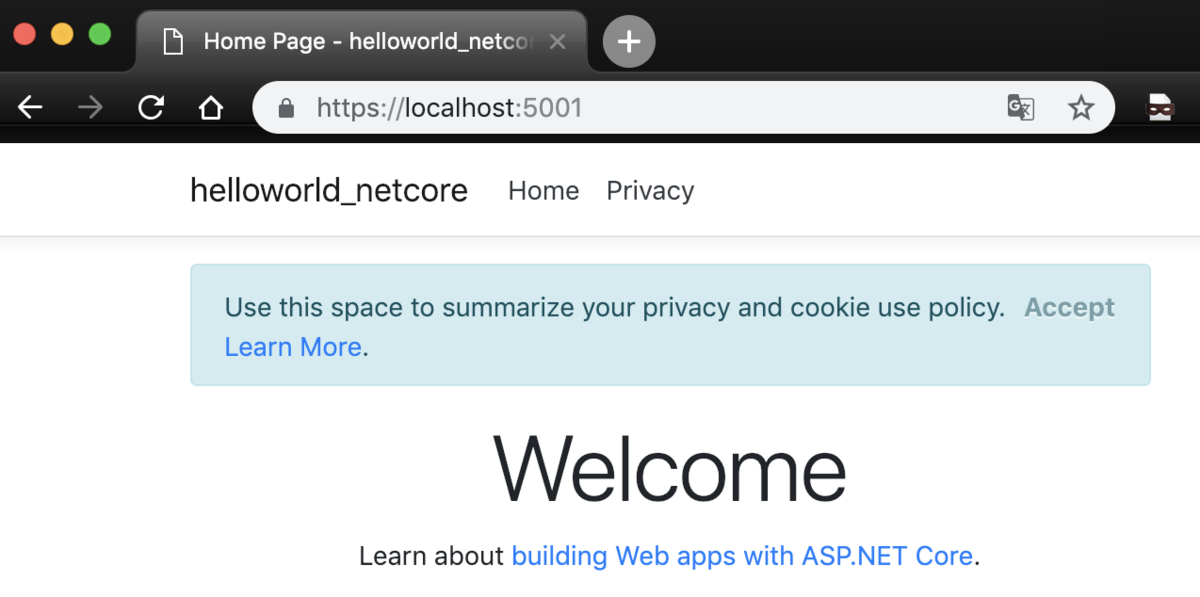Close the Home Page tab
The height and width of the screenshot is (597, 1200).
558,42
